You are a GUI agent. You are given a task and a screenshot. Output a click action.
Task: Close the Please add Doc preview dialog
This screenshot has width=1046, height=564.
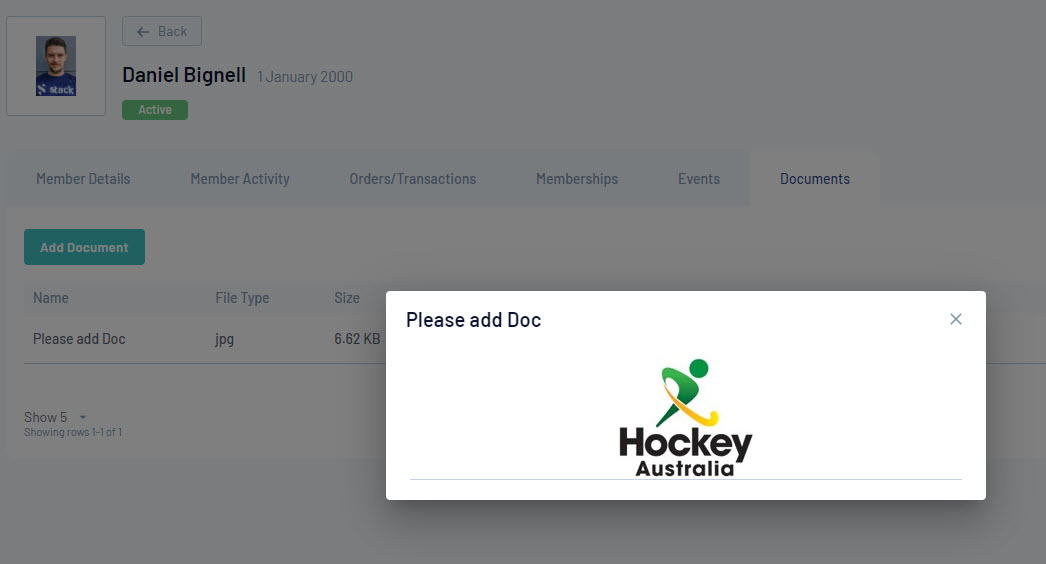955,319
